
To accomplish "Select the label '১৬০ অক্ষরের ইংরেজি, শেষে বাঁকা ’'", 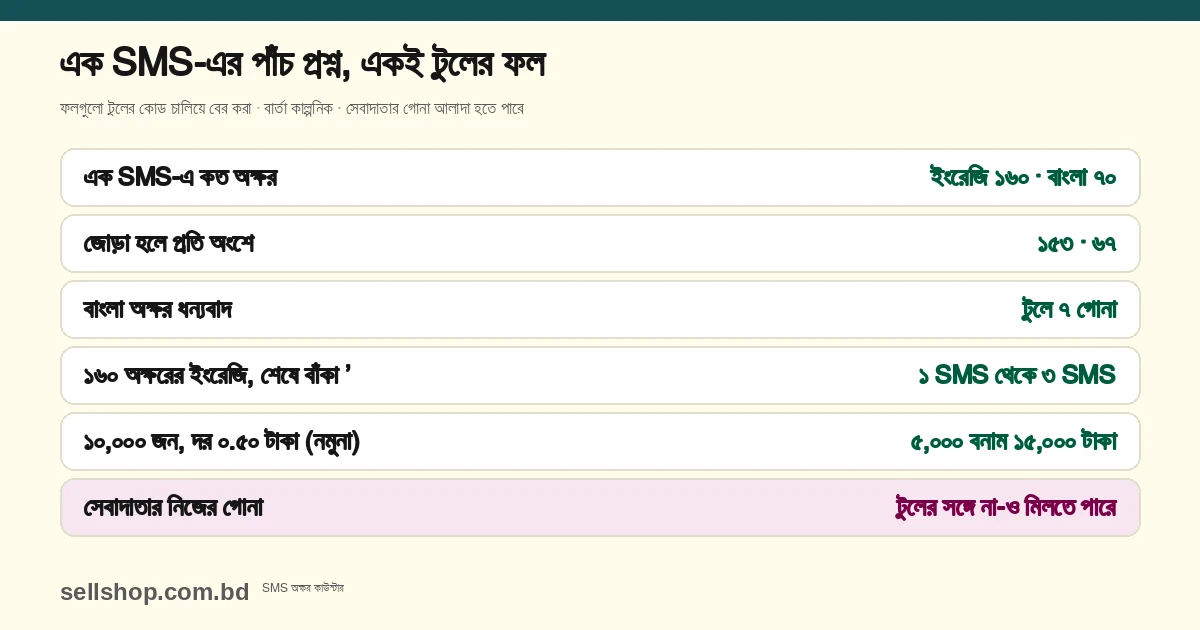I will pyautogui.click(x=217, y=376).
